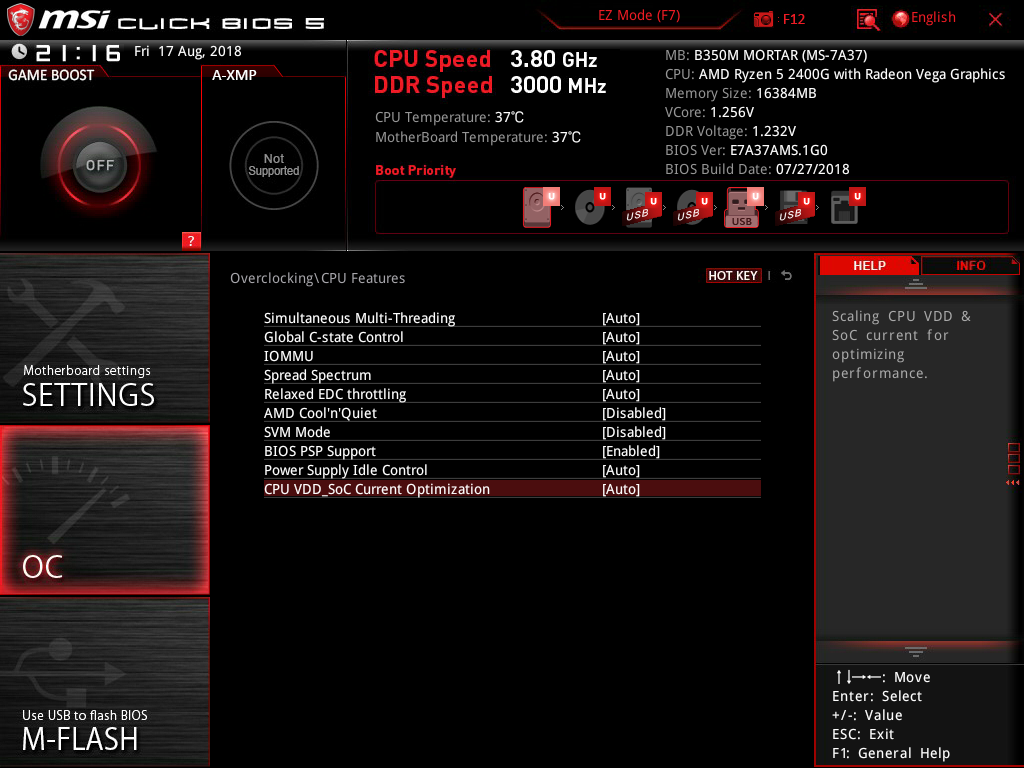Click the BIOS Ver E7A37AMS.1G0 text
1024x768 pixels.
click(x=746, y=150)
